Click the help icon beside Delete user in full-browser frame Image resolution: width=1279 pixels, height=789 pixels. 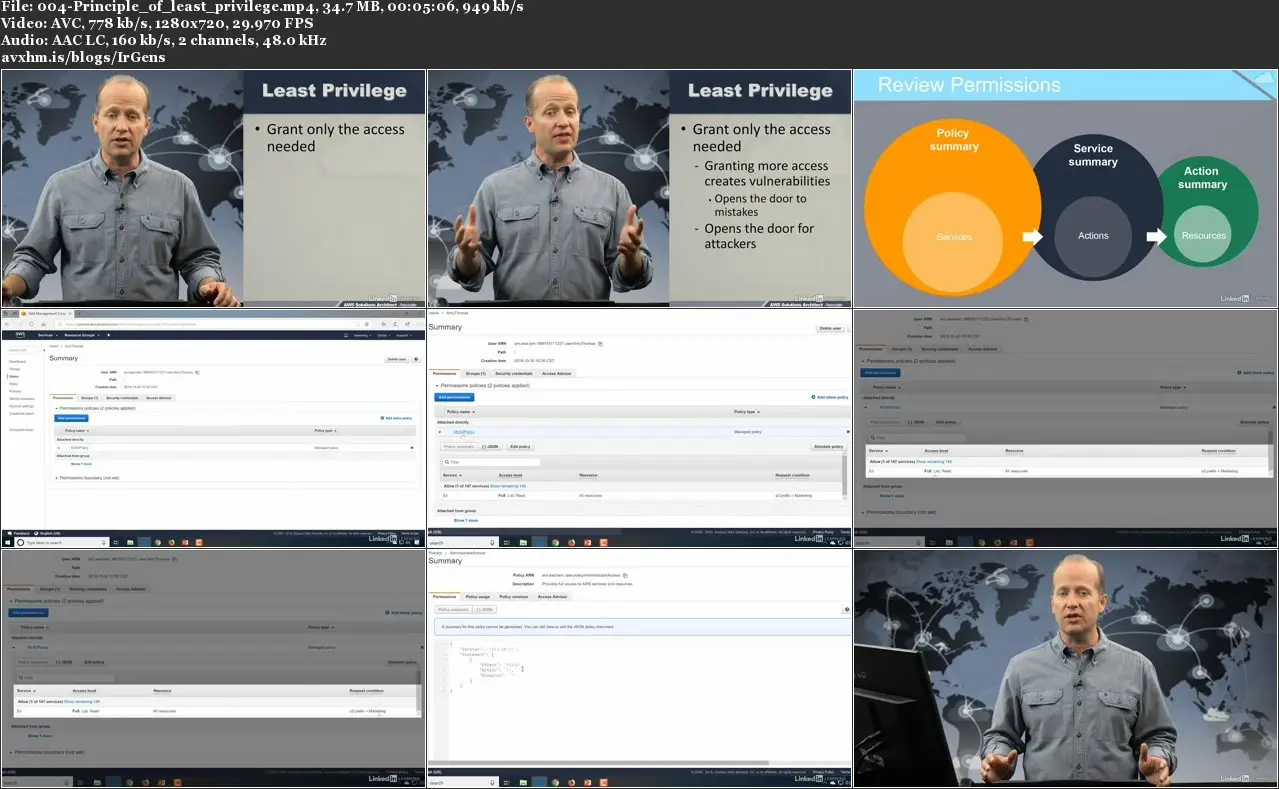[416, 358]
